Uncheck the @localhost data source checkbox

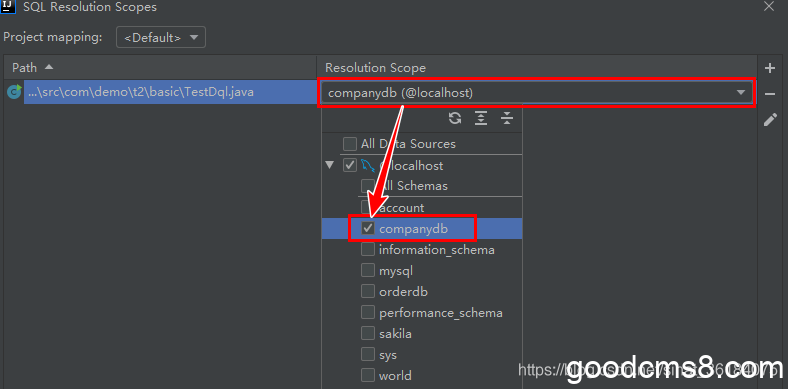point(350,165)
